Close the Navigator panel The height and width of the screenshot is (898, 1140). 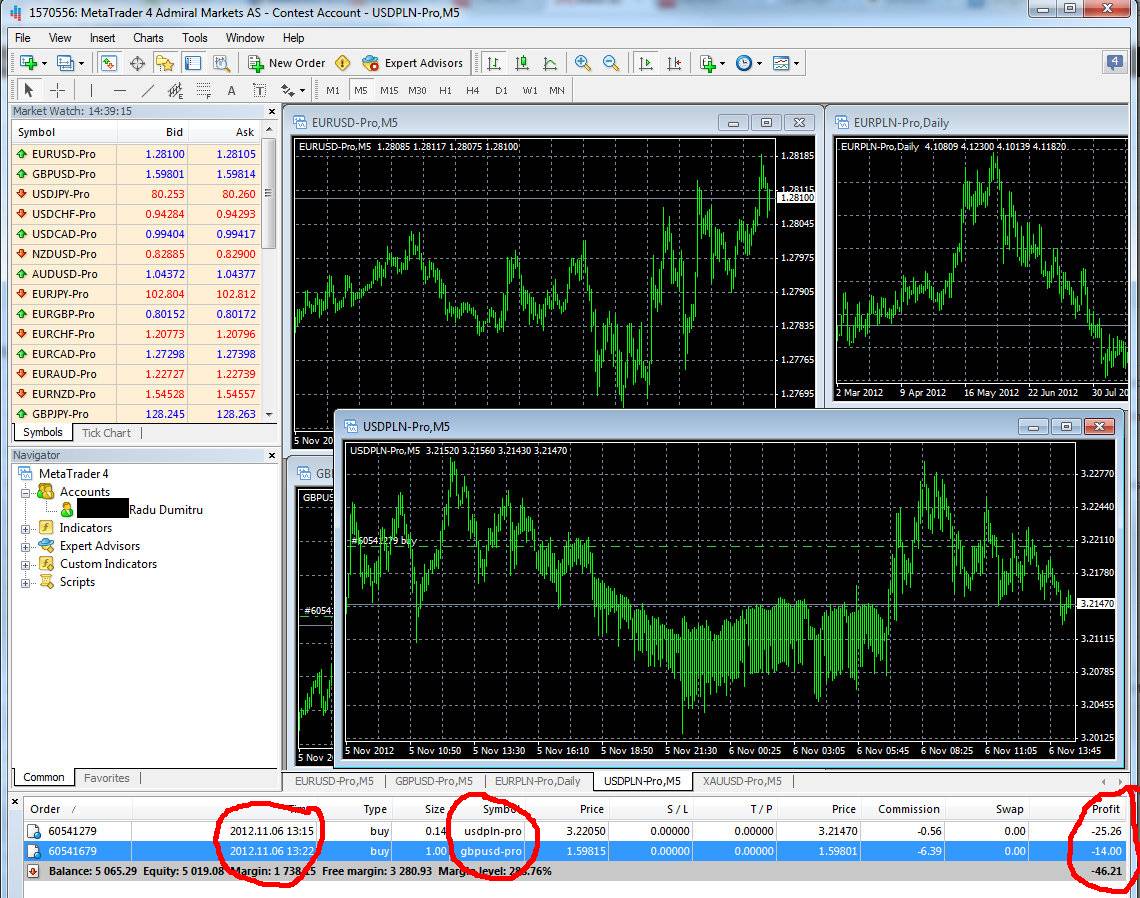pos(272,455)
